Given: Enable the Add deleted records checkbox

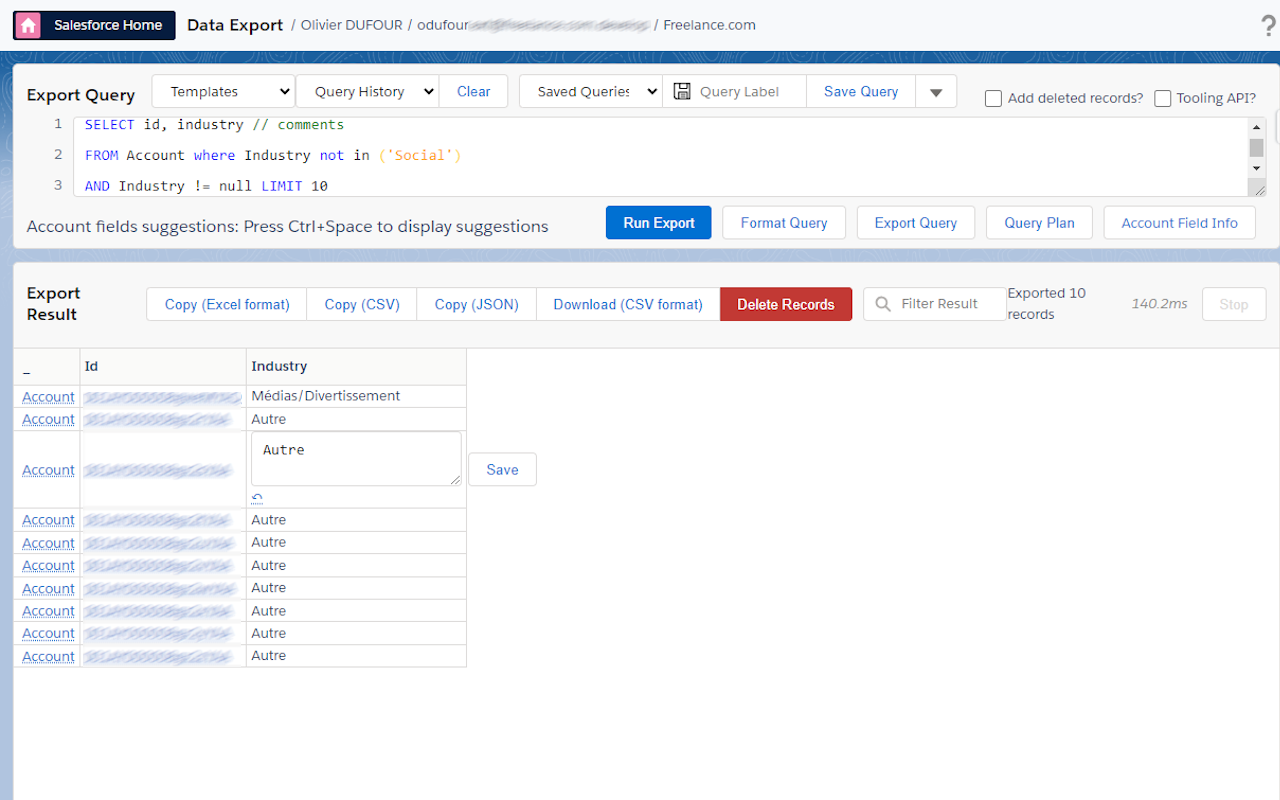Looking at the screenshot, I should pos(993,98).
